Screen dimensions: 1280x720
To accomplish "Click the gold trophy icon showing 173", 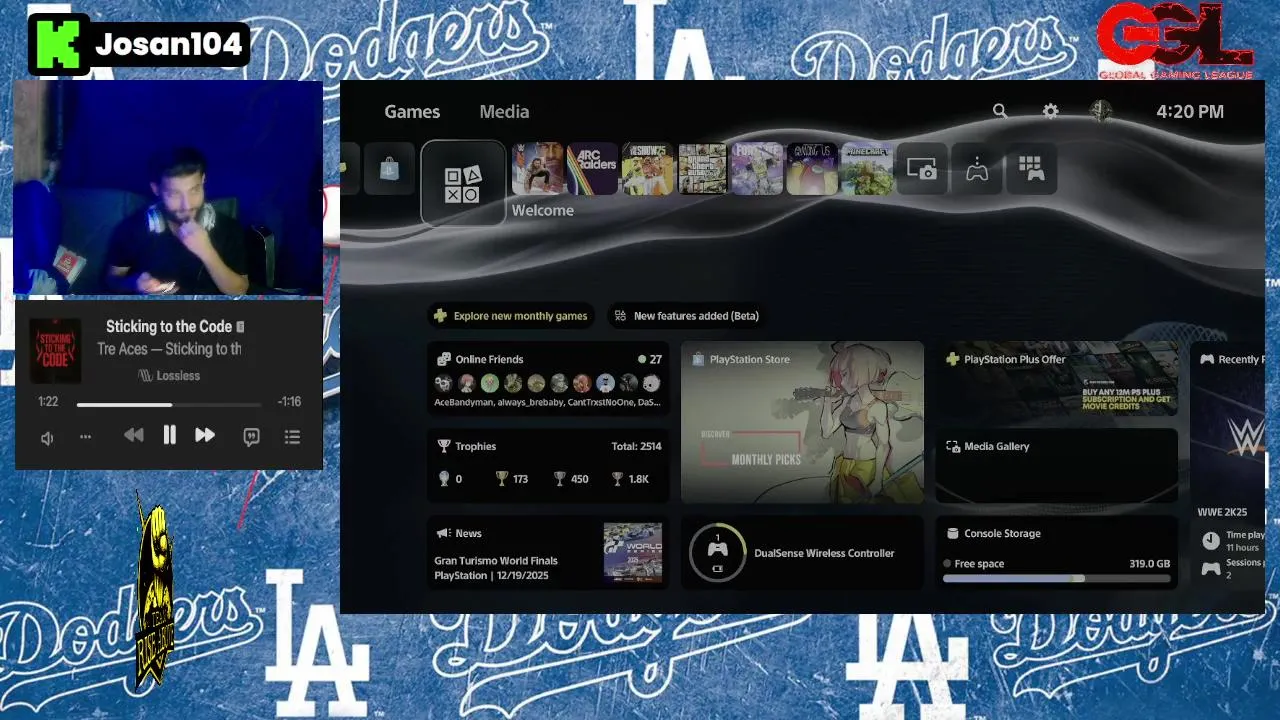I will (x=502, y=479).
